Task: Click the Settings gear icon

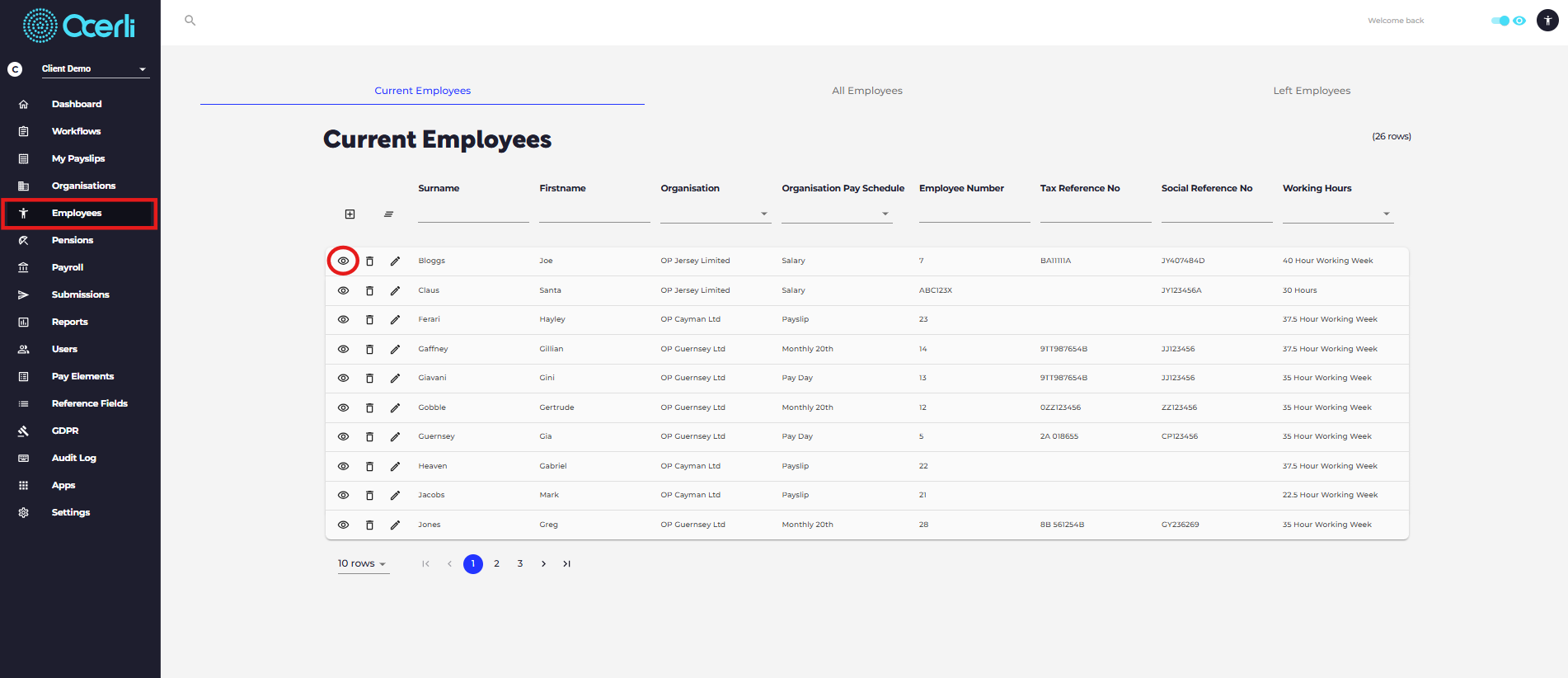Action: (x=23, y=512)
